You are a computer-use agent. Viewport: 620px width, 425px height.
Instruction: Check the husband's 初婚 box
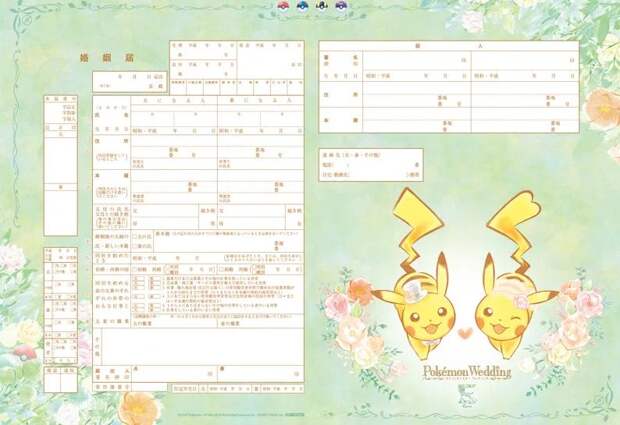pos(135,269)
